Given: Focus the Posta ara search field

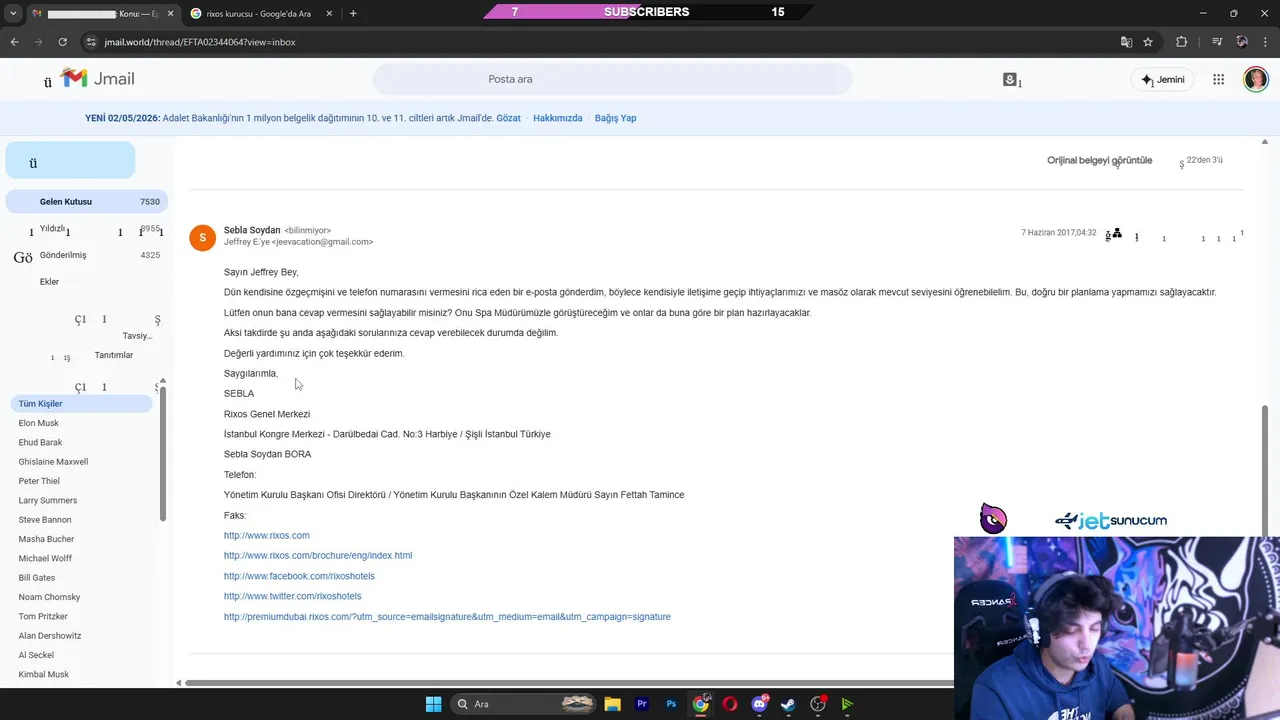Looking at the screenshot, I should 612,79.
